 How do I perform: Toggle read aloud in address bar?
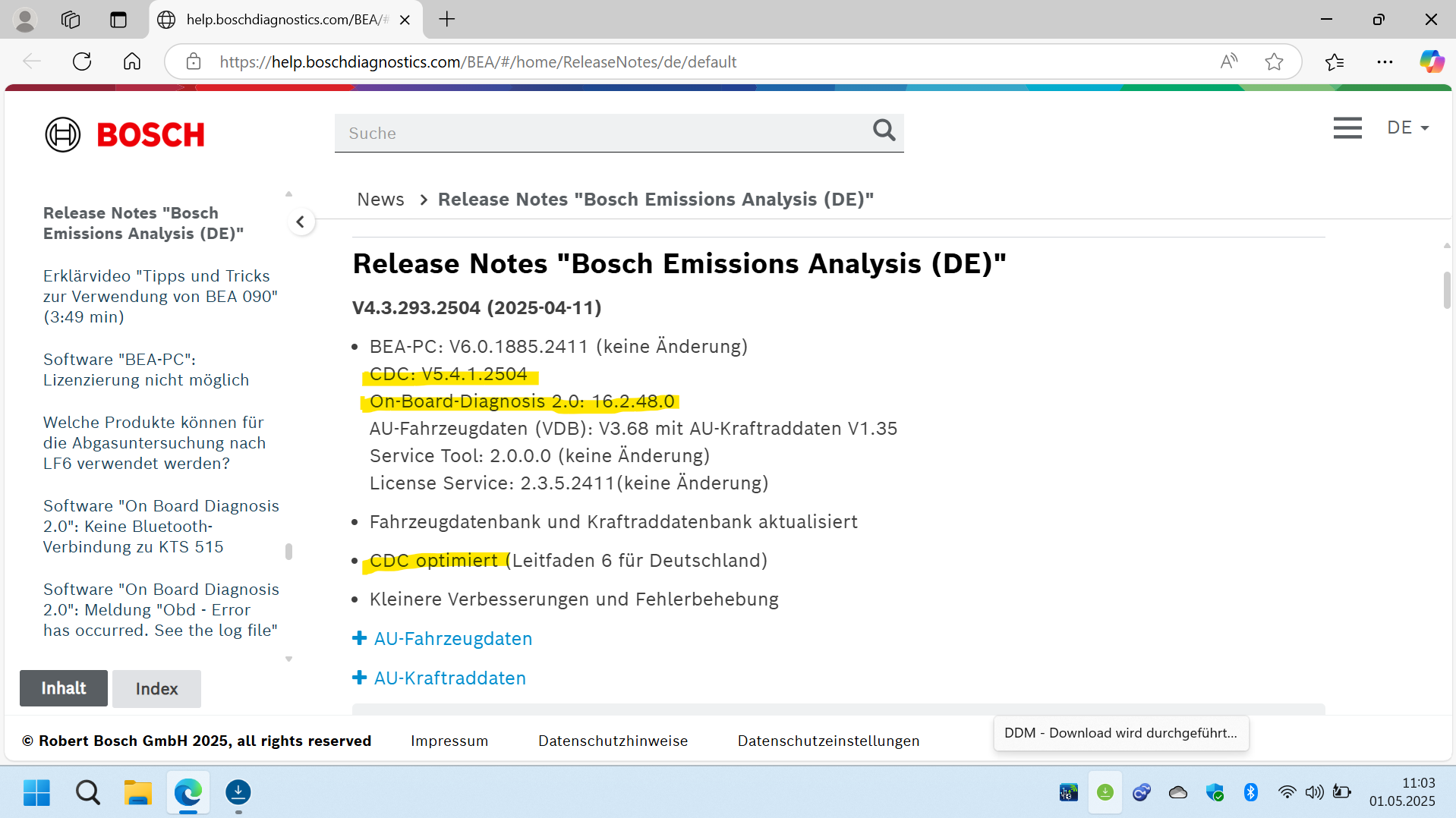(1229, 61)
